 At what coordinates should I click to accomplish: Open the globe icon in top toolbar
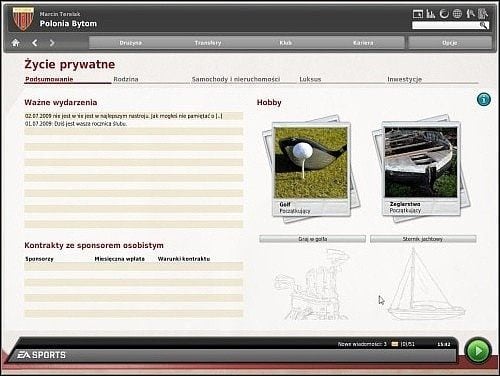(457, 14)
